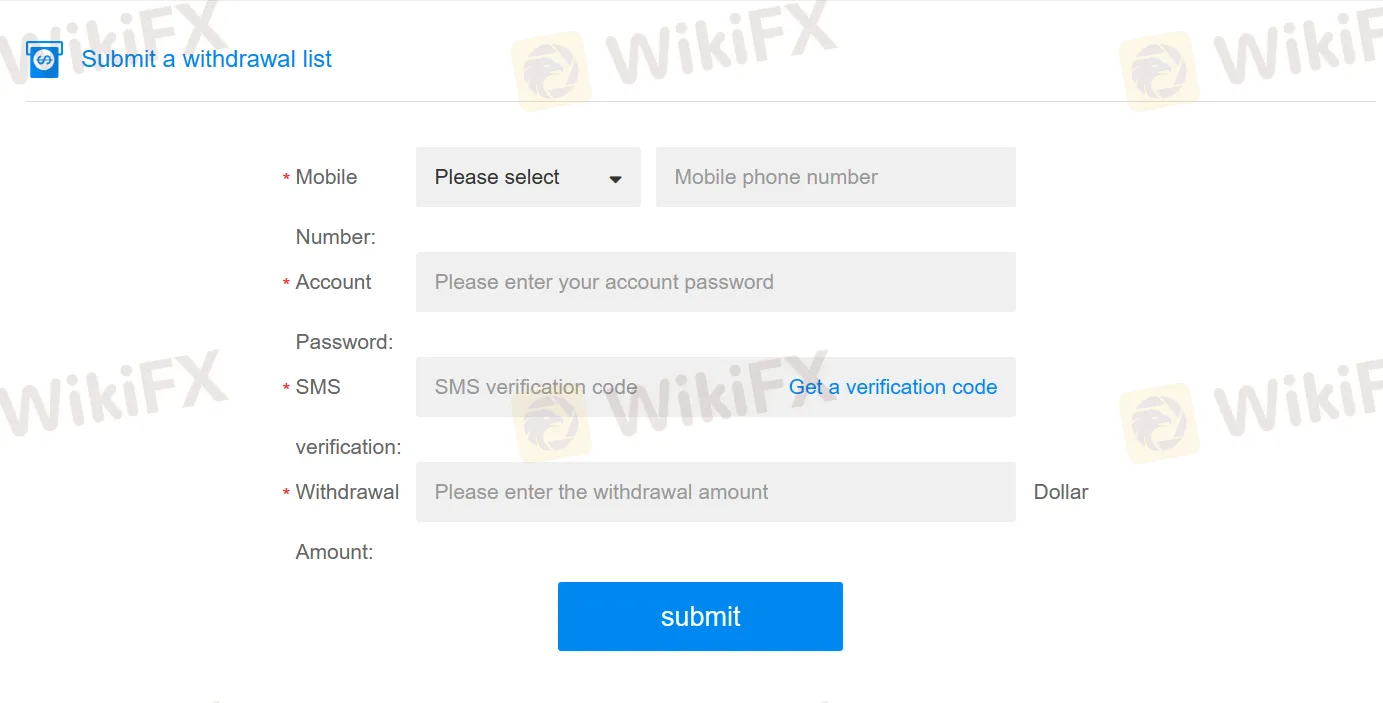Click into the account password field
Screen dimensions: 1383x703
715,282
